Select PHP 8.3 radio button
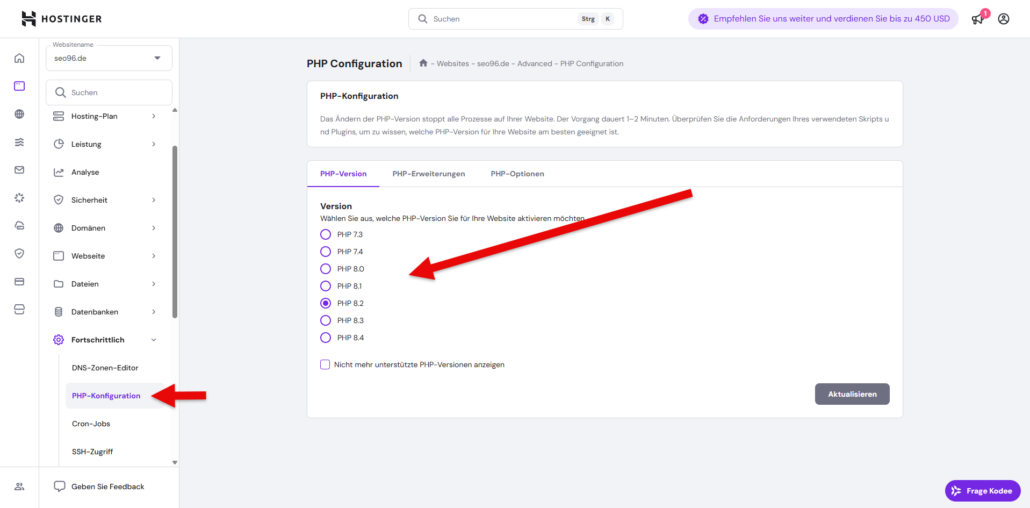The width and height of the screenshot is (1030, 508). coord(325,321)
